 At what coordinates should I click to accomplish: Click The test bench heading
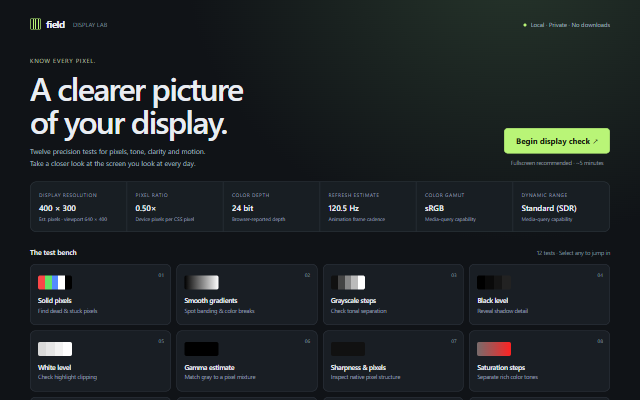click(53, 253)
